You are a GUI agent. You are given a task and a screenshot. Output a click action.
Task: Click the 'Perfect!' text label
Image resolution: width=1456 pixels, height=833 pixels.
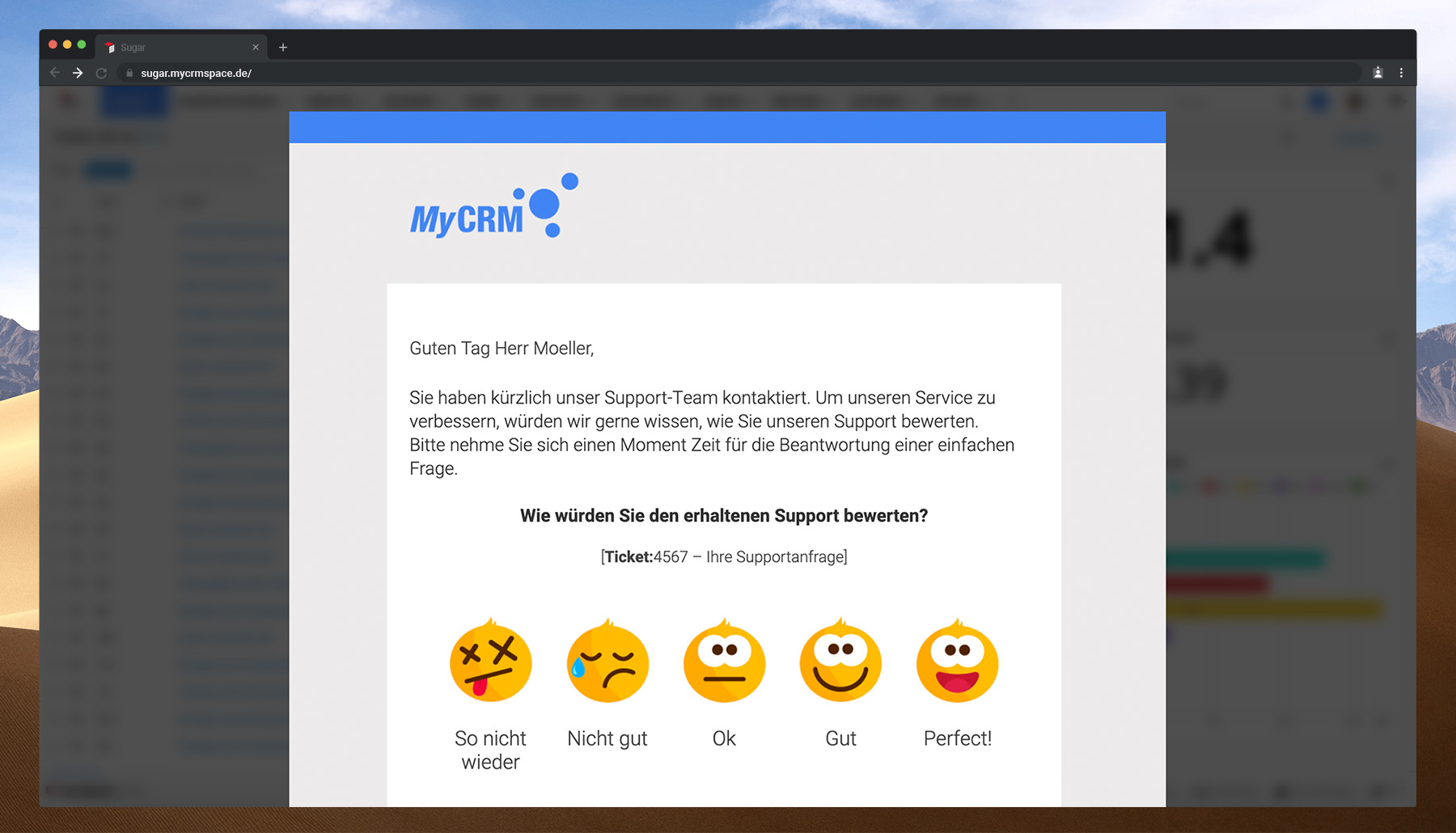tap(957, 738)
